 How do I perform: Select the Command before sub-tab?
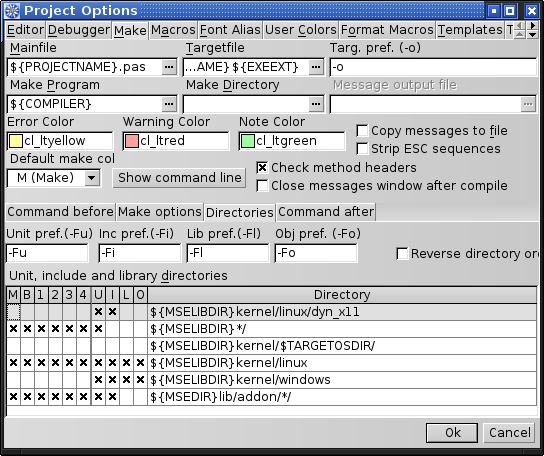coord(60,212)
